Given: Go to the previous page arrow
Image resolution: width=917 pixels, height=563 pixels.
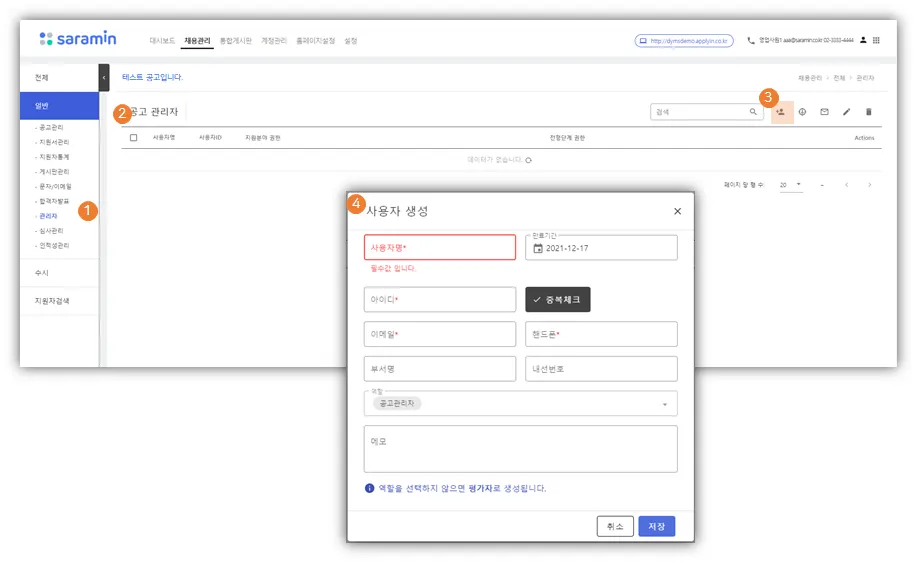Looking at the screenshot, I should tap(846, 185).
